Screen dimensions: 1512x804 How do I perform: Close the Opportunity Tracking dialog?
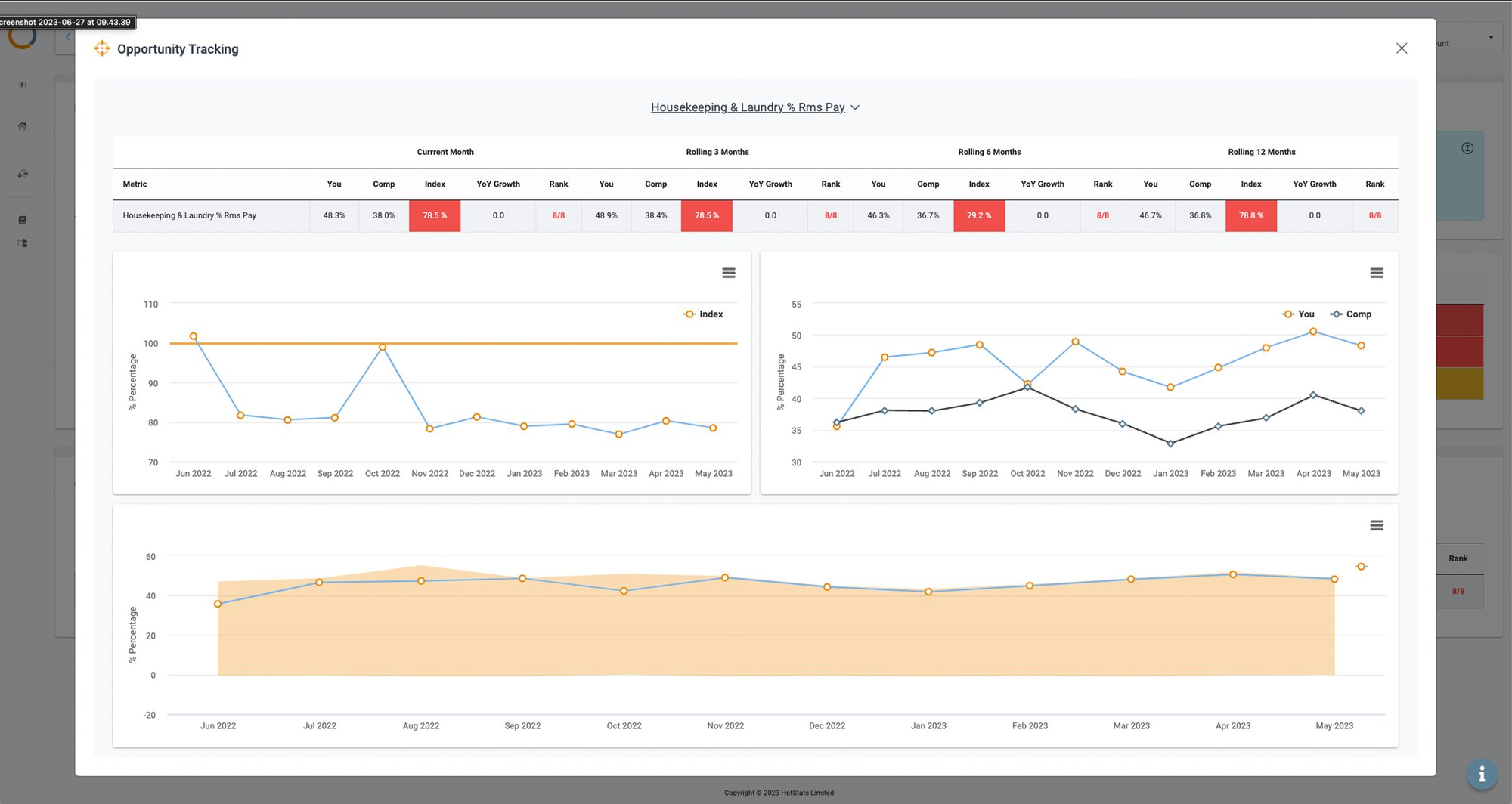point(1401,48)
